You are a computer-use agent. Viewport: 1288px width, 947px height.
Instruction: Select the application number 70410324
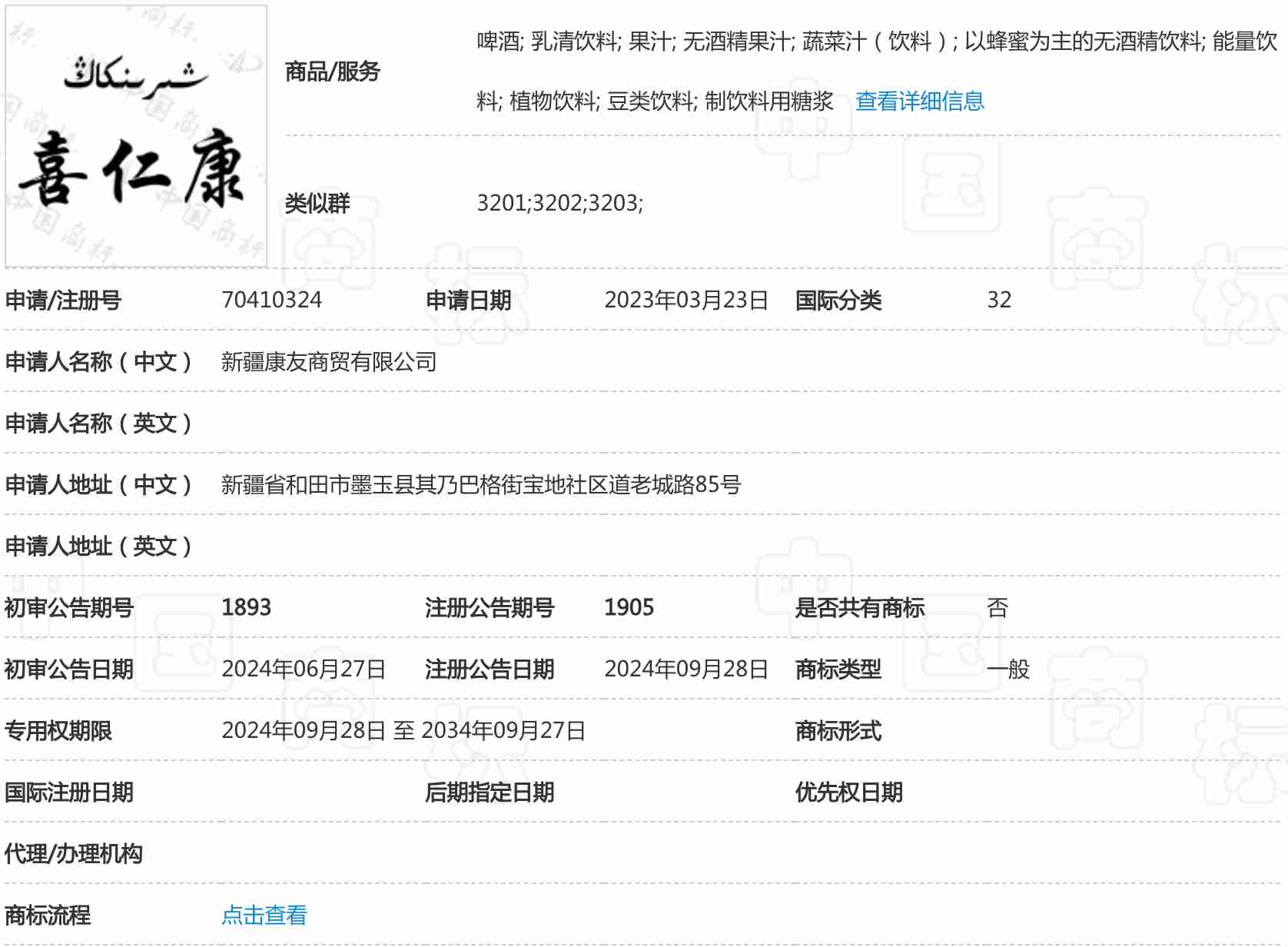[x=271, y=300]
